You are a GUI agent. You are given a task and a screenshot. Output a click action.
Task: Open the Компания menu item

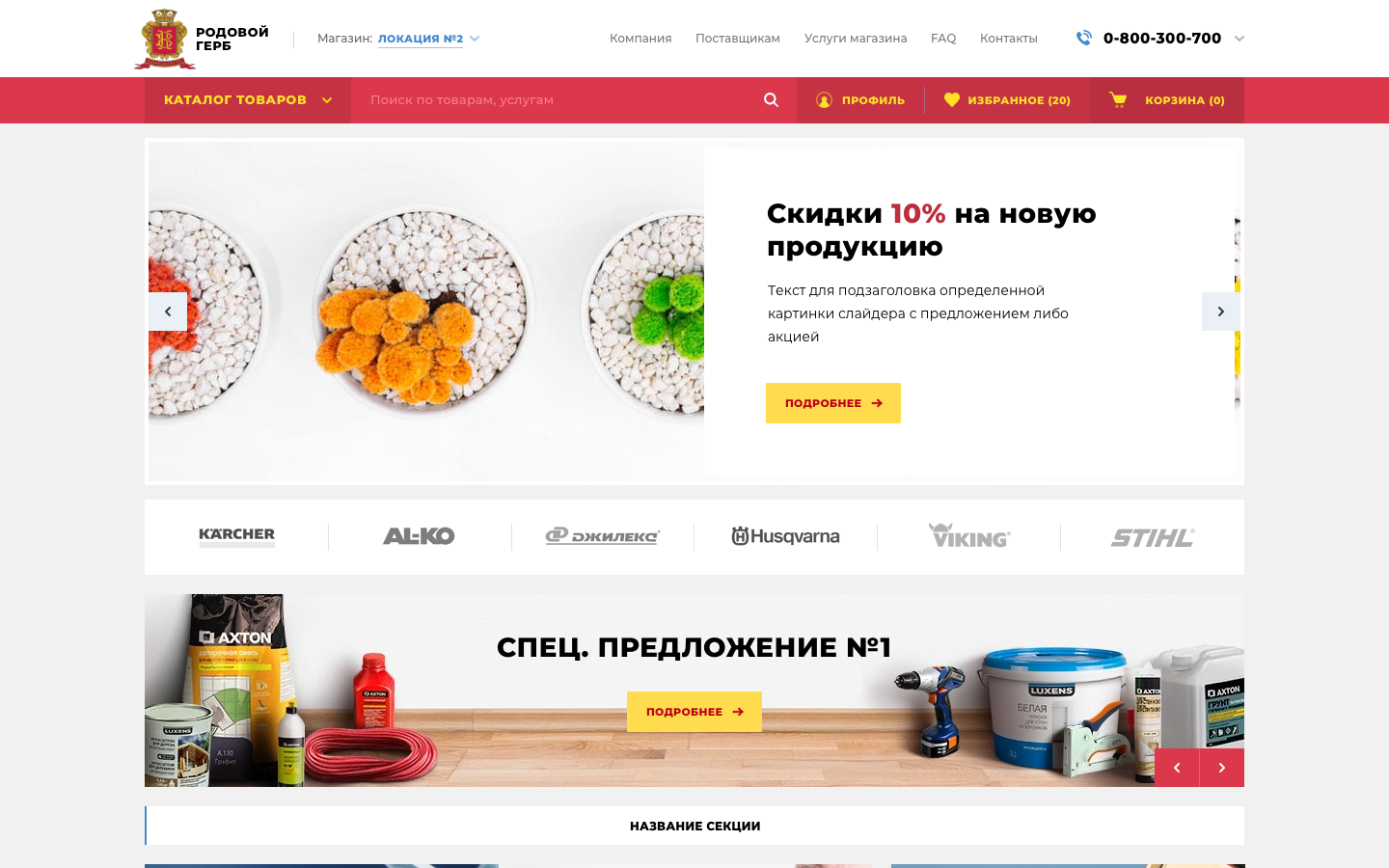point(640,39)
